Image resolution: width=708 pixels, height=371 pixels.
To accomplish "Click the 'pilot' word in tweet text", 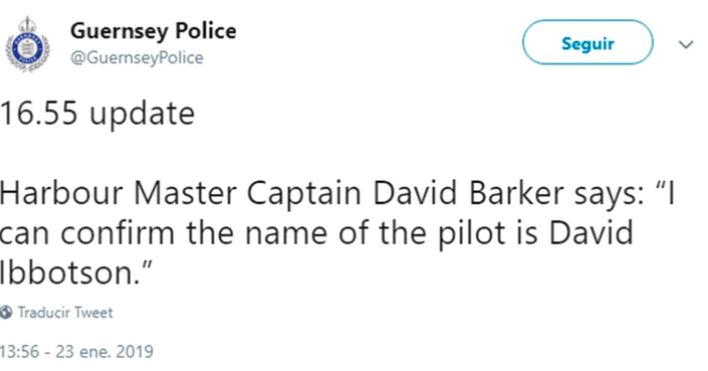I will point(472,234).
